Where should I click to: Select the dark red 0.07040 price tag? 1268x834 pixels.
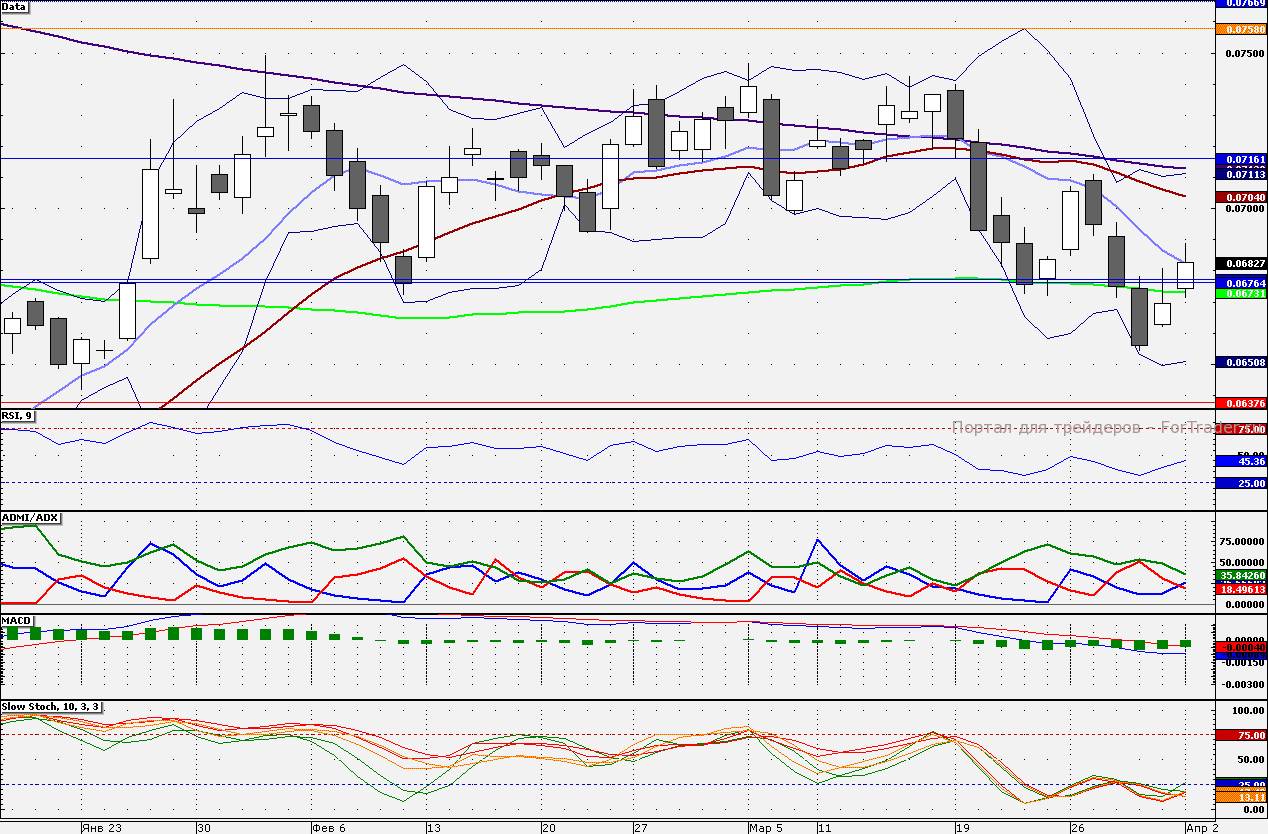(x=1241, y=197)
